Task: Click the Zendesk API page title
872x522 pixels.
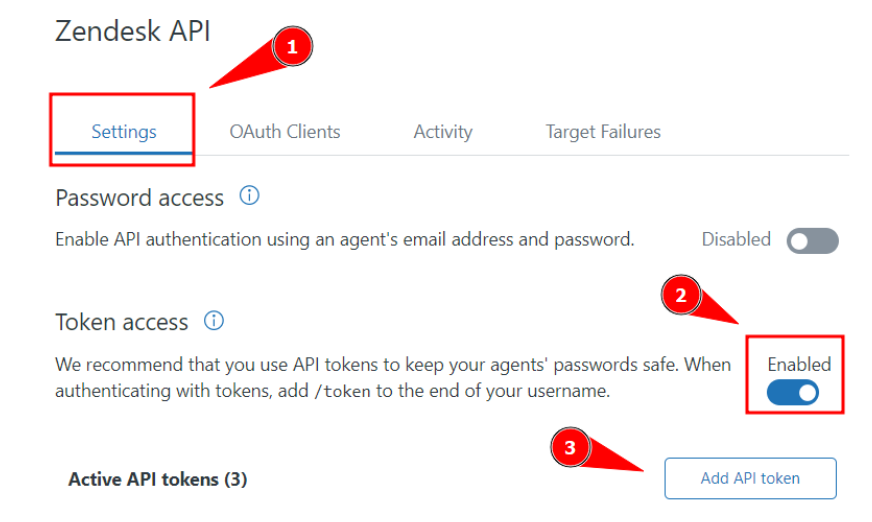Action: (x=133, y=30)
